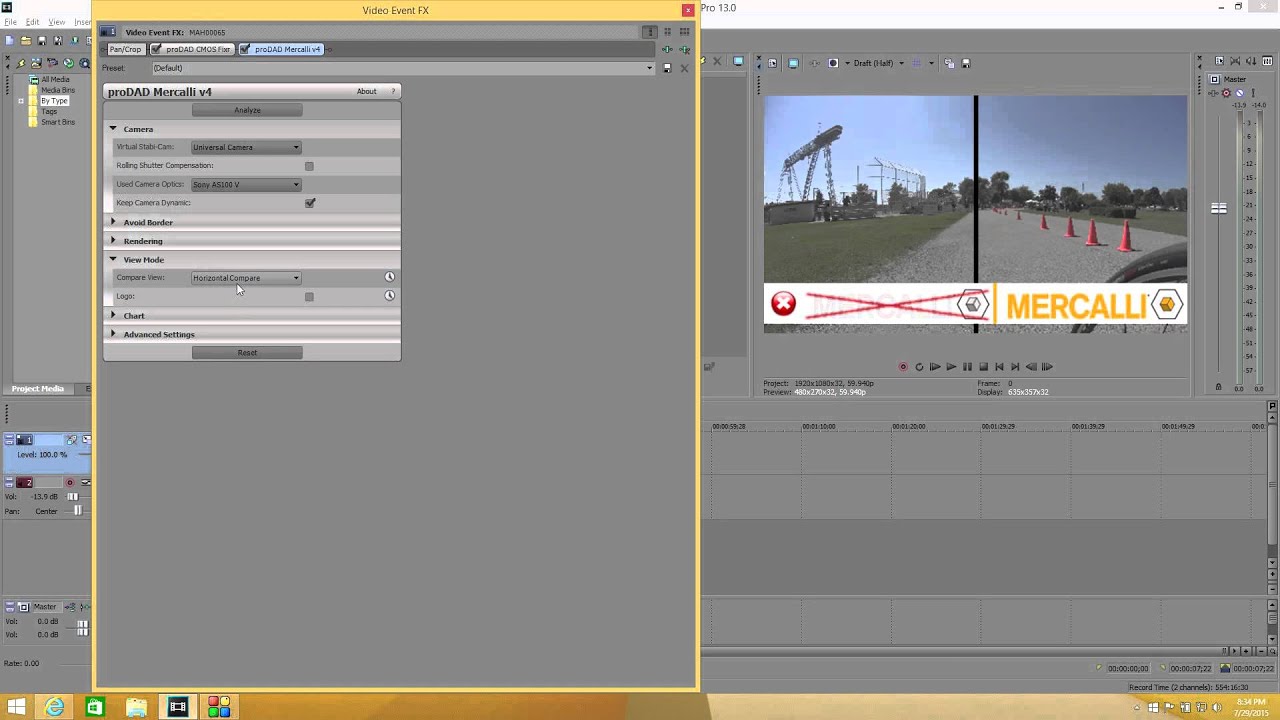Click the Play button in preview
Viewport: 1280px width, 720px height.
tap(951, 367)
